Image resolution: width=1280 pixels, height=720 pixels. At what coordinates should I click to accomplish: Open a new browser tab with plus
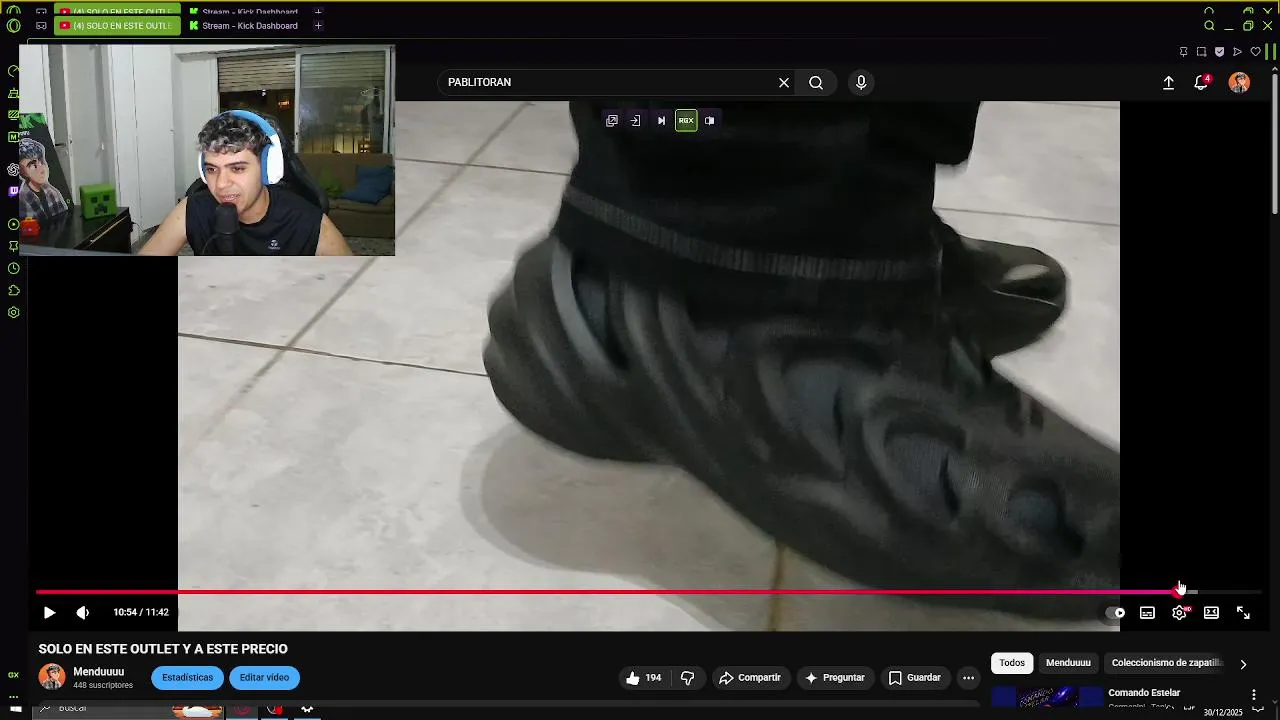point(318,26)
